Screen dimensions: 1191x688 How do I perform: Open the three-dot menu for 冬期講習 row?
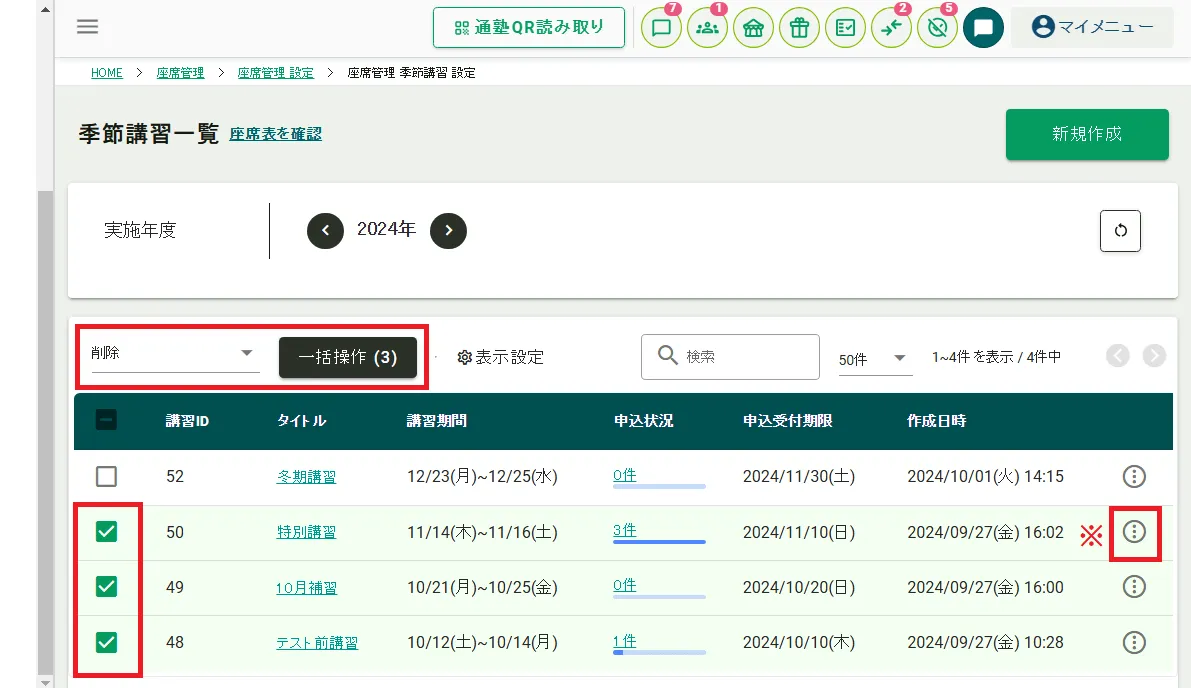coord(1134,477)
